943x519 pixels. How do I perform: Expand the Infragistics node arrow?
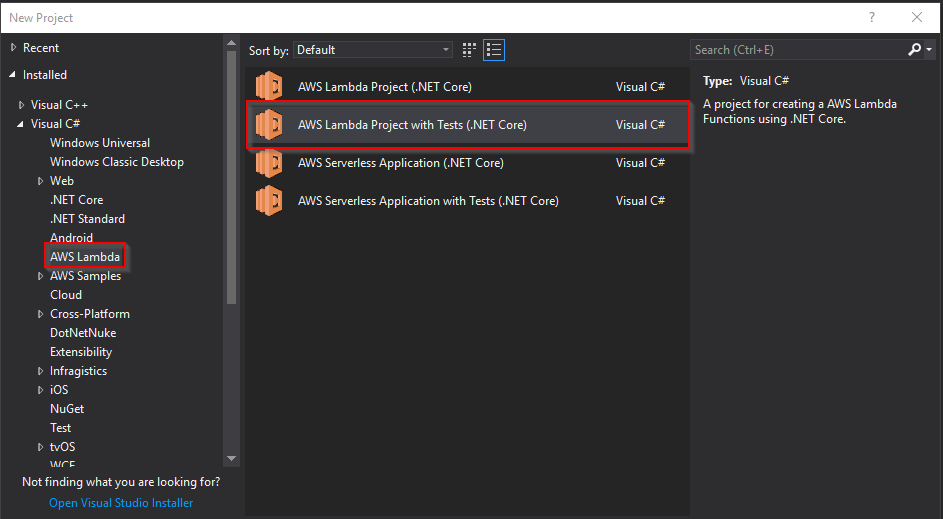point(40,371)
